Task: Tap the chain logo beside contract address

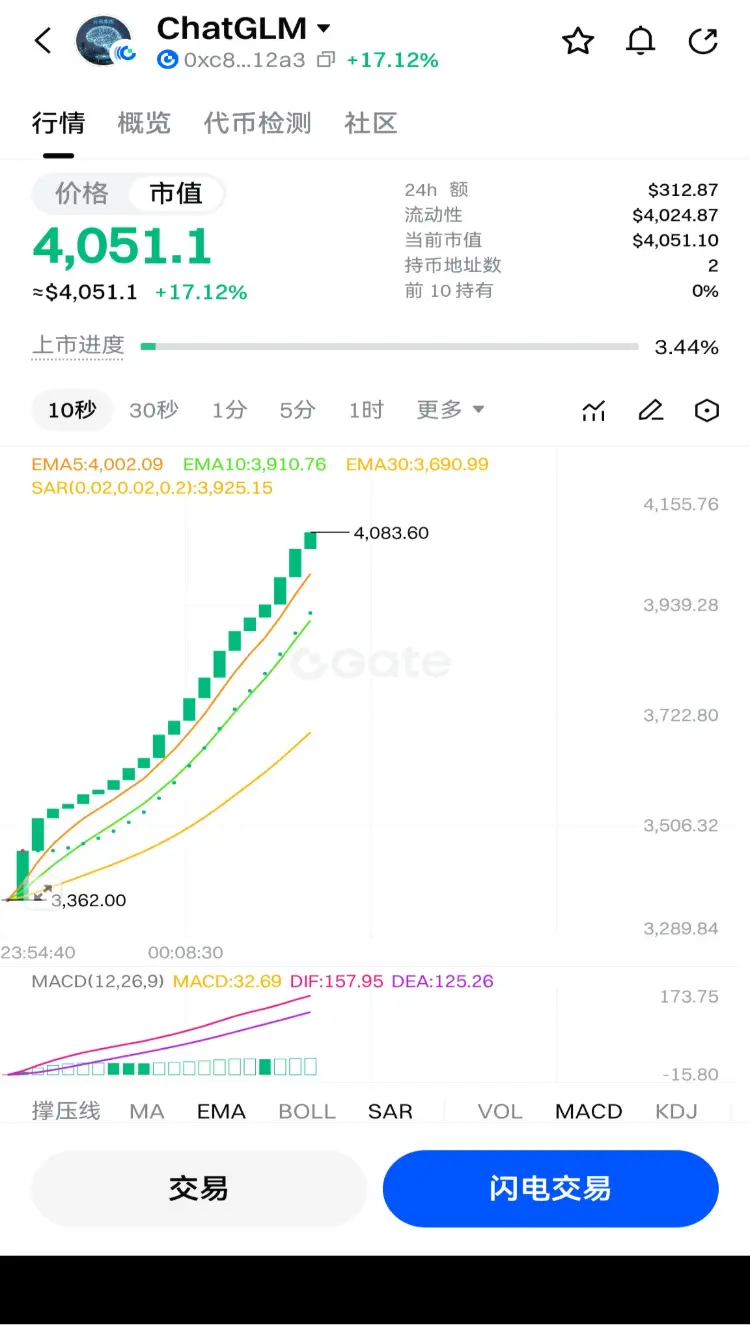Action: (167, 60)
